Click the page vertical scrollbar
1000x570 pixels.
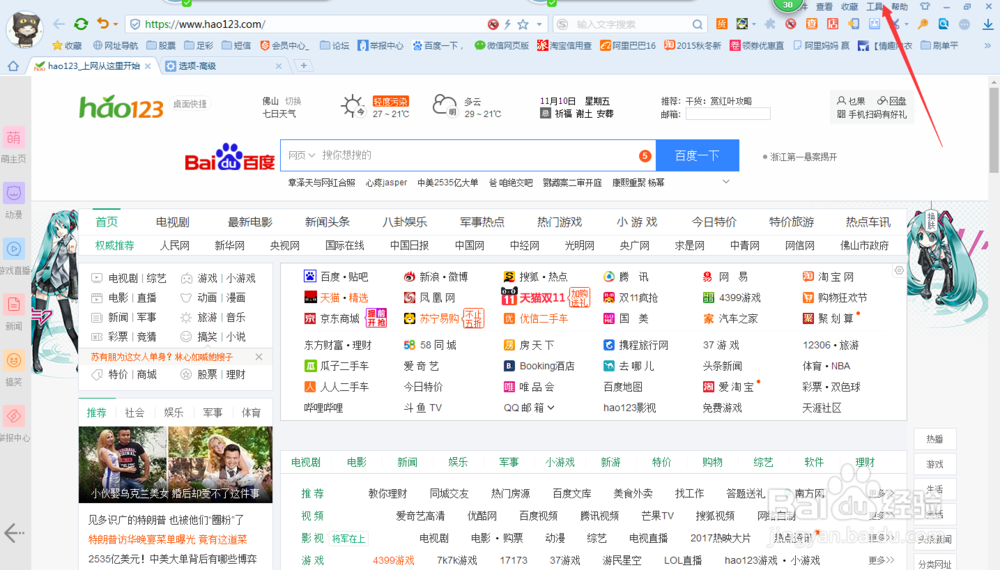[x=994, y=131]
